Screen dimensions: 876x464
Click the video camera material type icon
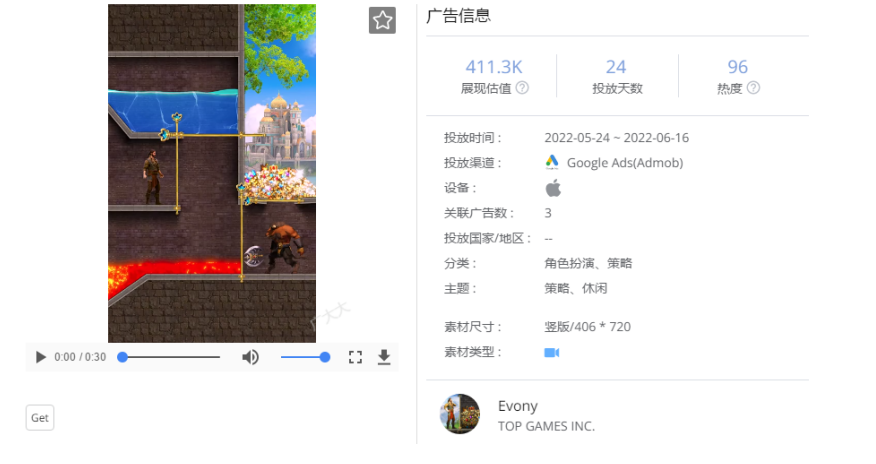click(x=552, y=352)
